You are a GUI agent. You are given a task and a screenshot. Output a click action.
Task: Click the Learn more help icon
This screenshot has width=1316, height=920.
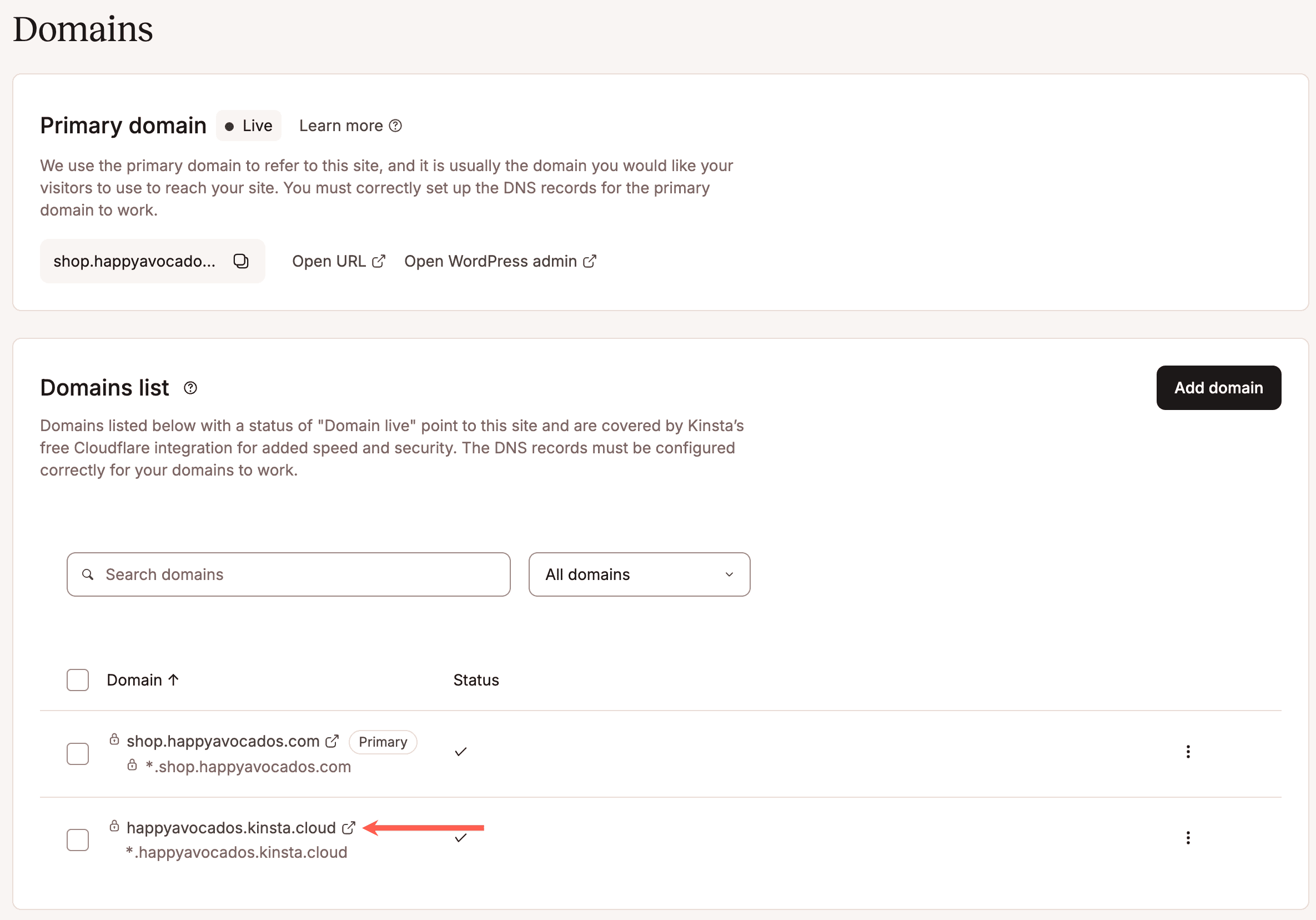pos(396,125)
